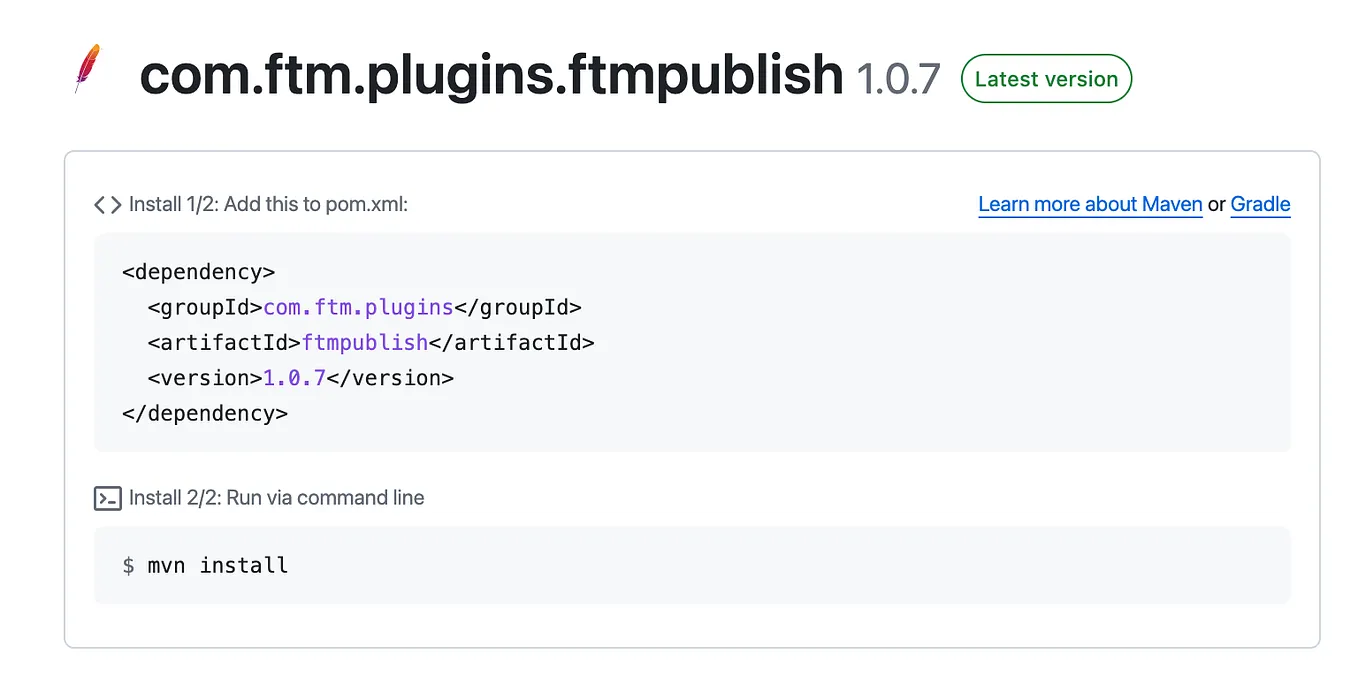
Task: Click the dollar prompt in command line box
Action: (126, 565)
